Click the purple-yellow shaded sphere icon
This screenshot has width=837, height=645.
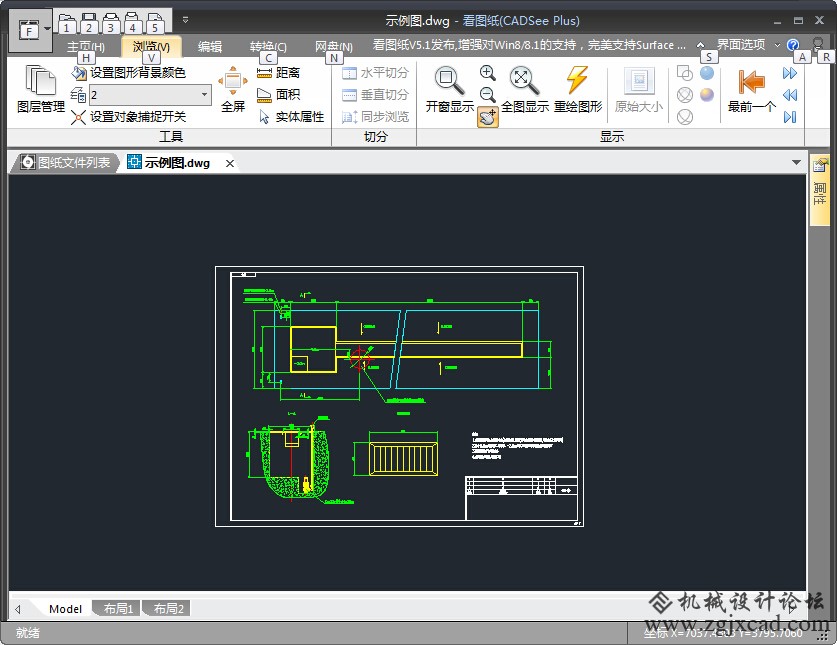tap(707, 95)
